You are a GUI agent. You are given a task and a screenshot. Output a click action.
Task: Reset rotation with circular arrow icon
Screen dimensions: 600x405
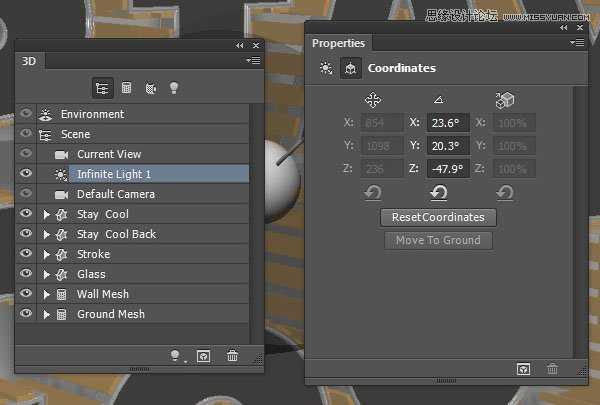click(x=439, y=193)
